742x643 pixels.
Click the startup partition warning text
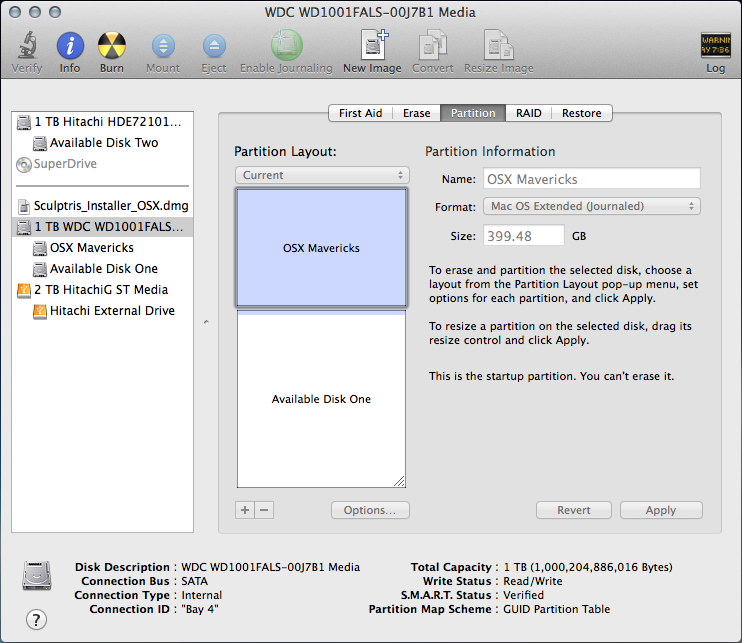[551, 376]
